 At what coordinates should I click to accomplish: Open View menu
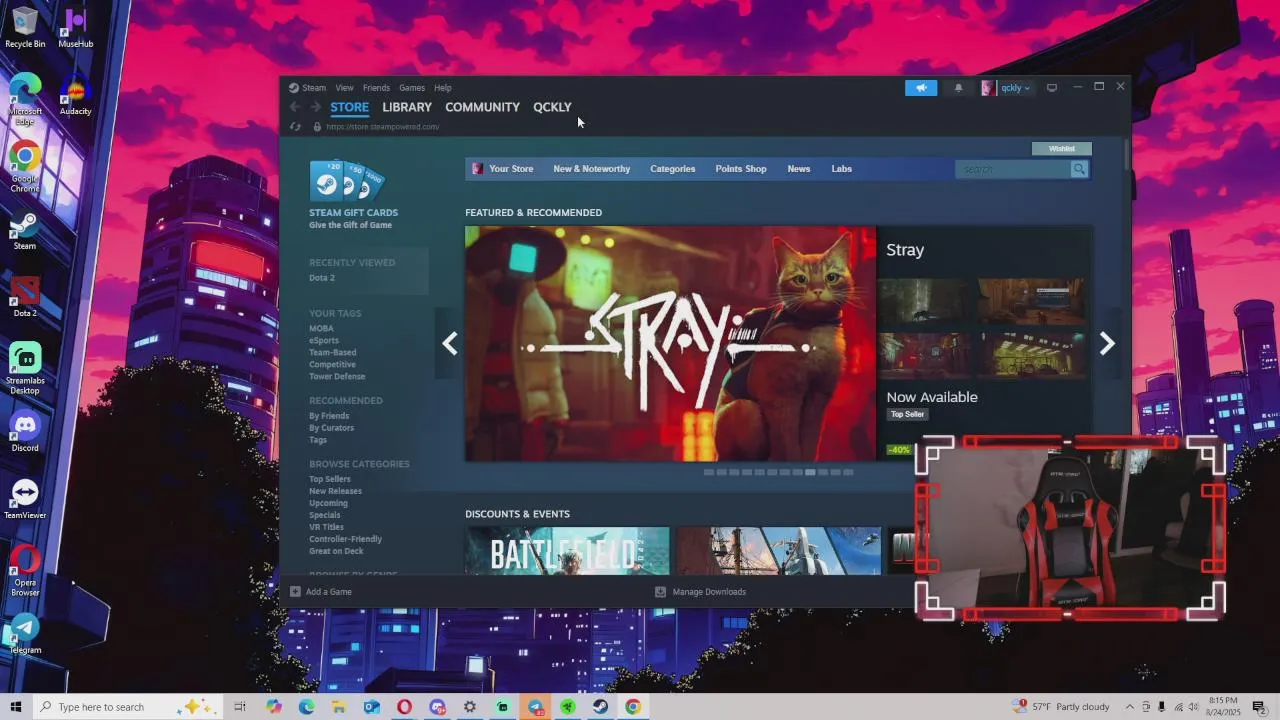click(345, 88)
